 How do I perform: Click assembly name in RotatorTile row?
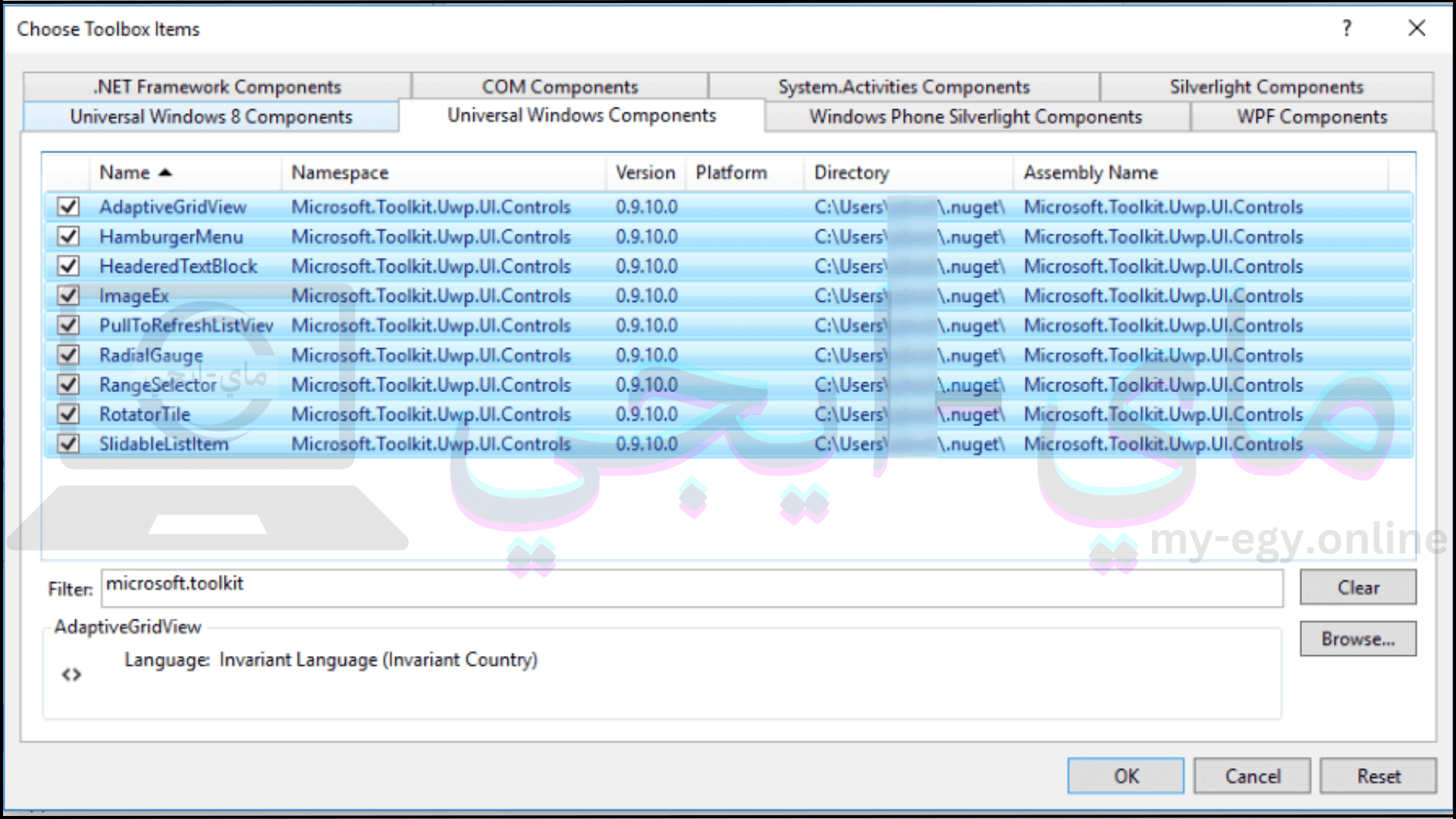click(1163, 414)
